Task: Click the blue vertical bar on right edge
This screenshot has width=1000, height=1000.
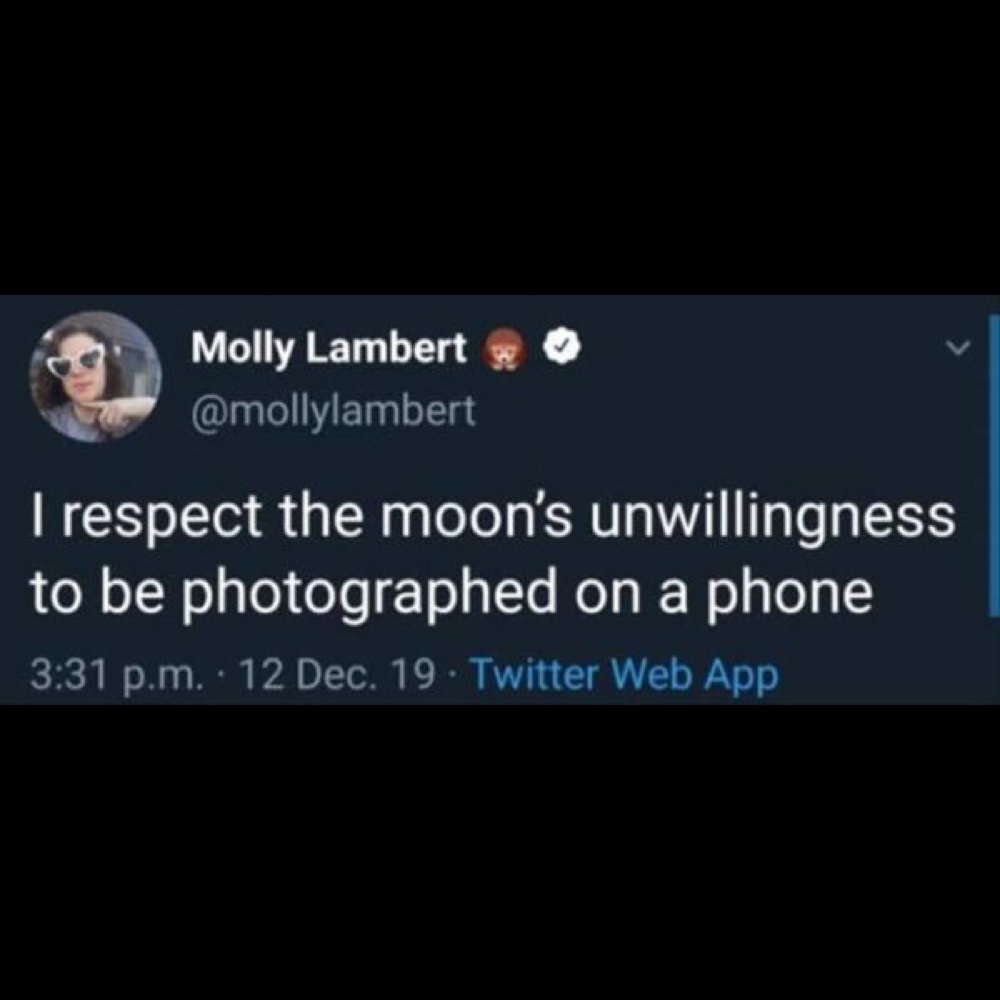Action: (x=994, y=465)
